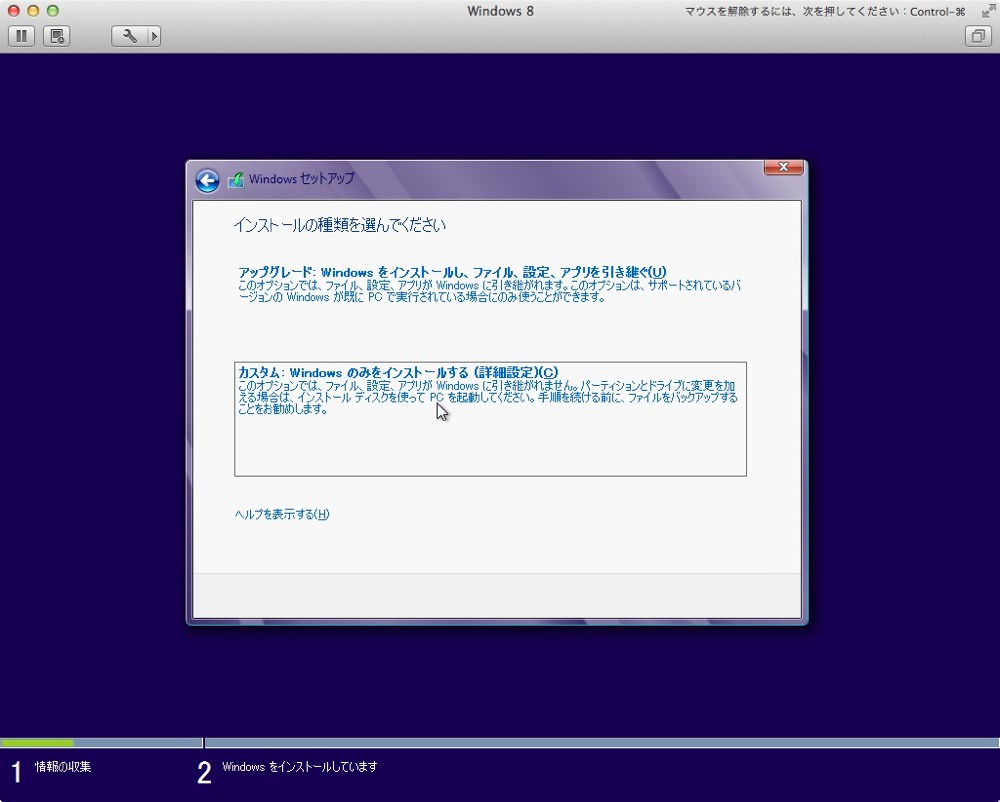Zoom the VM window green button

click(53, 11)
